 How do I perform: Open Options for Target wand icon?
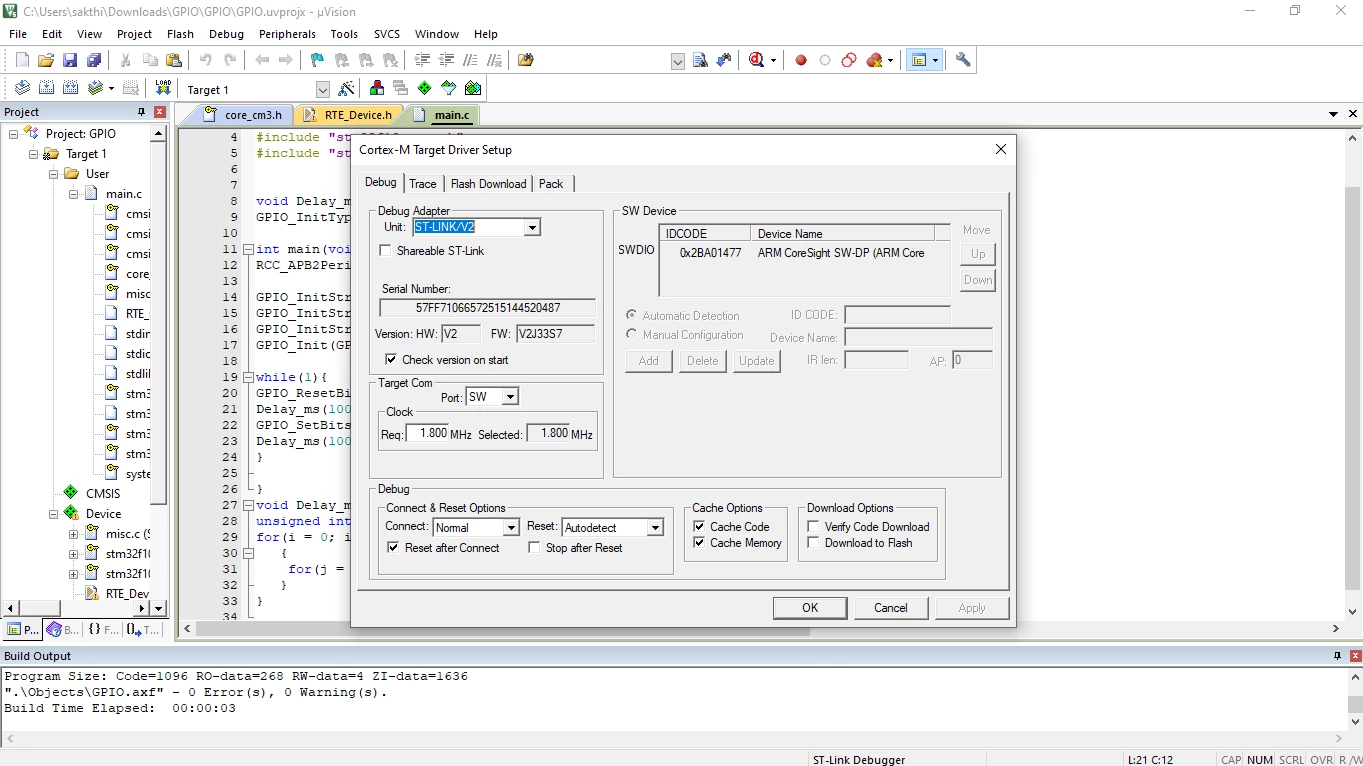click(x=346, y=88)
